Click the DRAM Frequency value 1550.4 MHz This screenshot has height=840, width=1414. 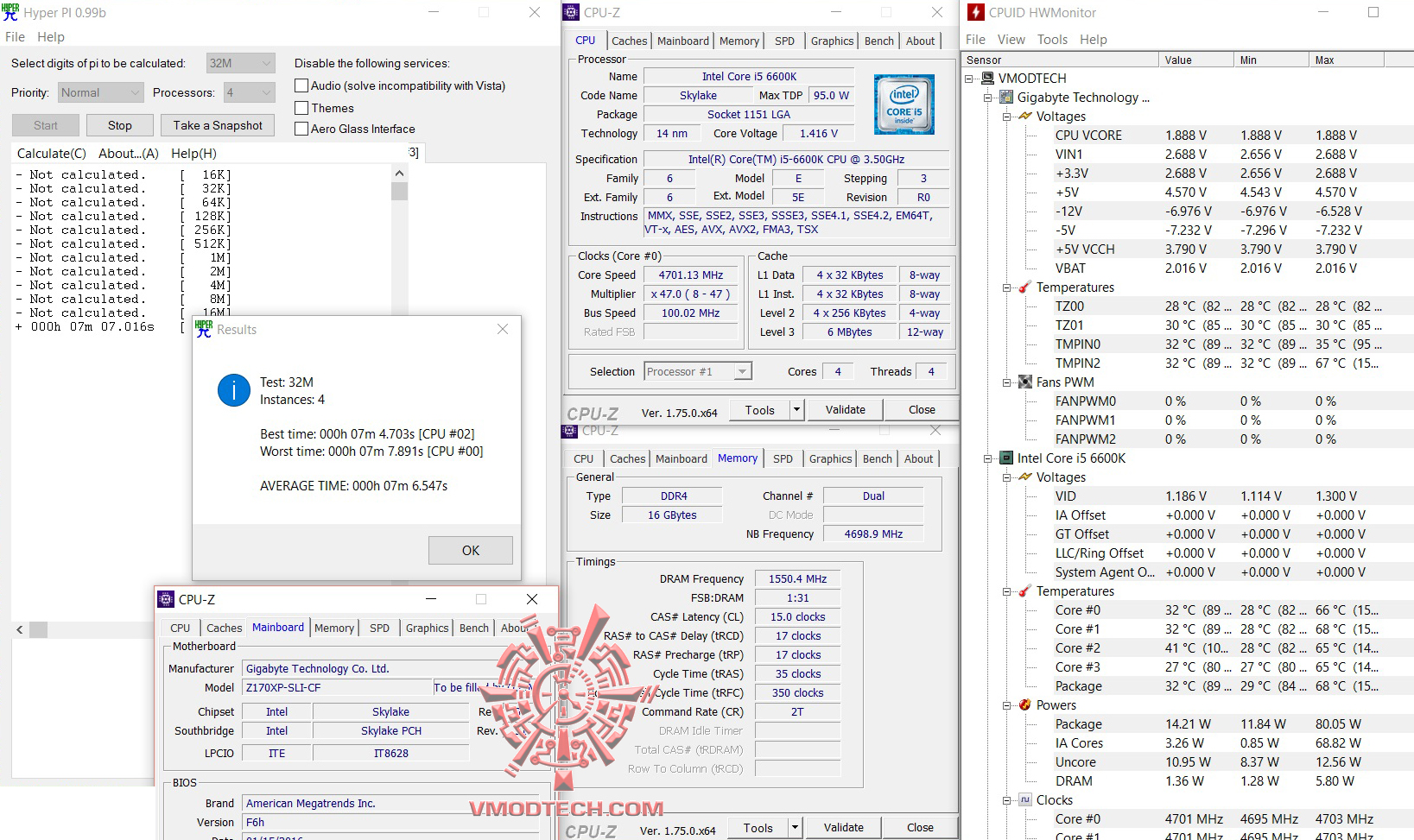click(x=797, y=578)
